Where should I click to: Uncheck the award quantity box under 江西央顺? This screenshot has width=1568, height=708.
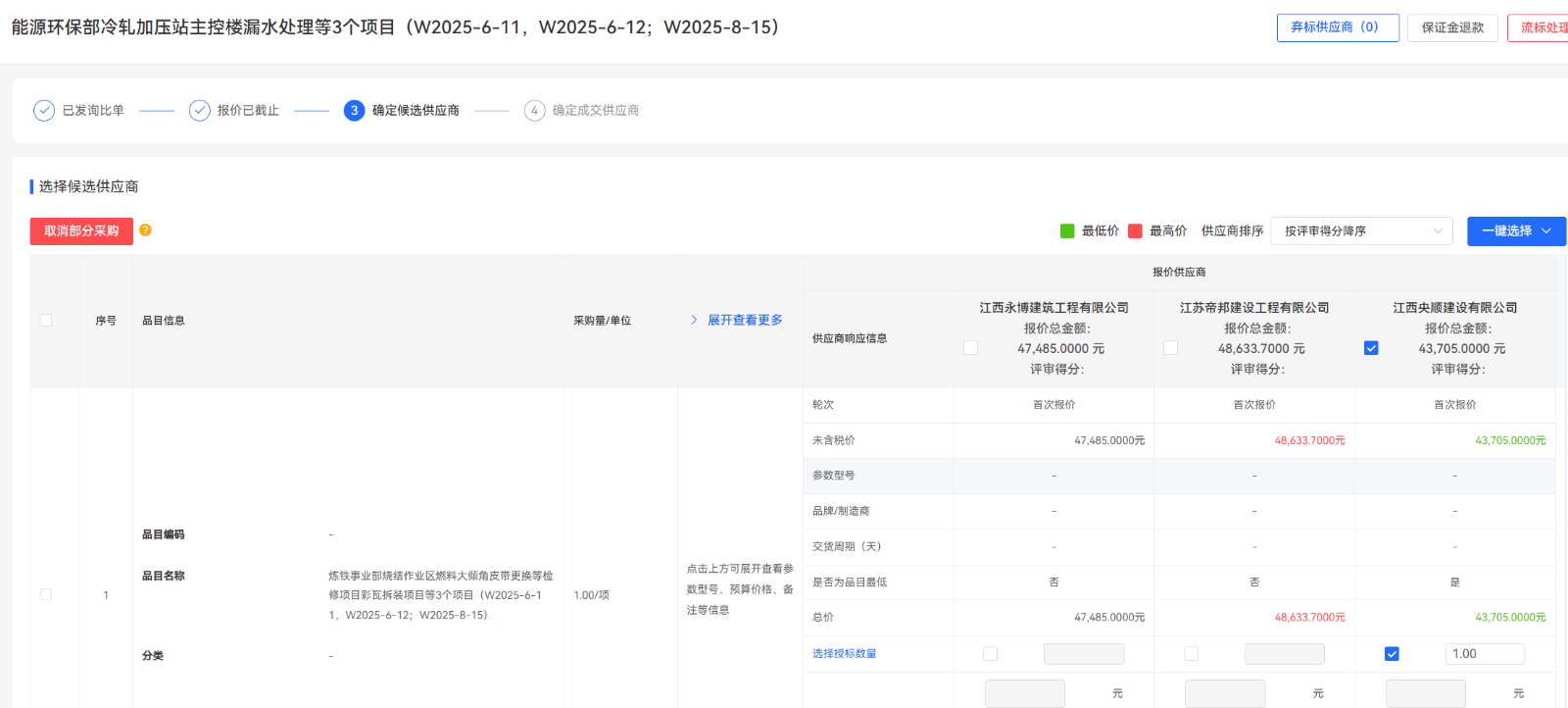[1392, 654]
